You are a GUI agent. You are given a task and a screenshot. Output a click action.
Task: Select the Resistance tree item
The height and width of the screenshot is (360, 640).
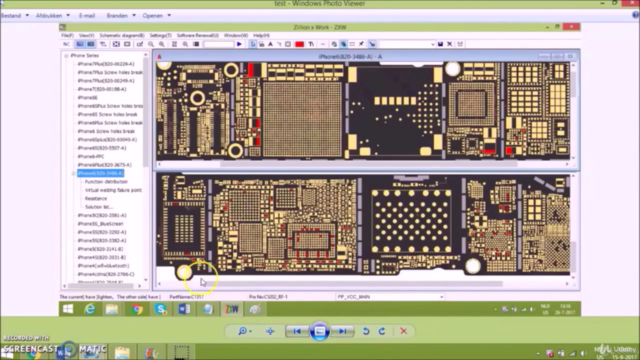pos(96,199)
